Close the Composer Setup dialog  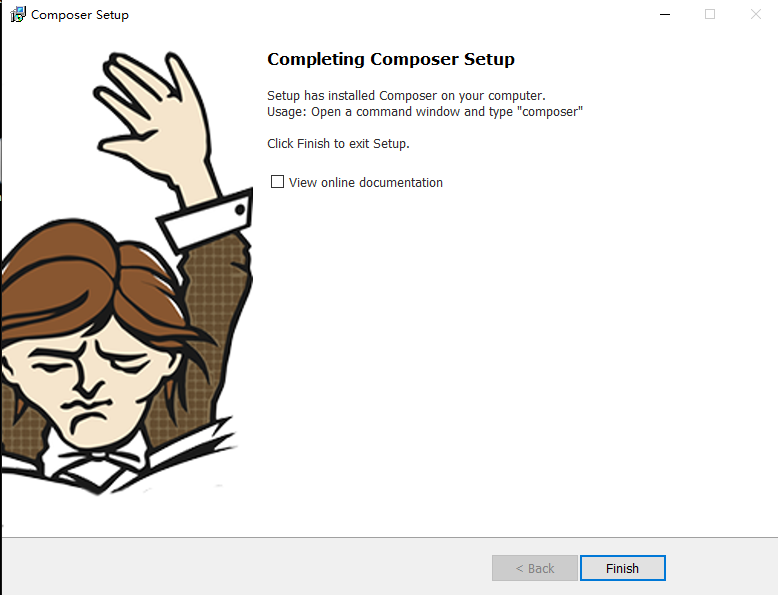(755, 14)
